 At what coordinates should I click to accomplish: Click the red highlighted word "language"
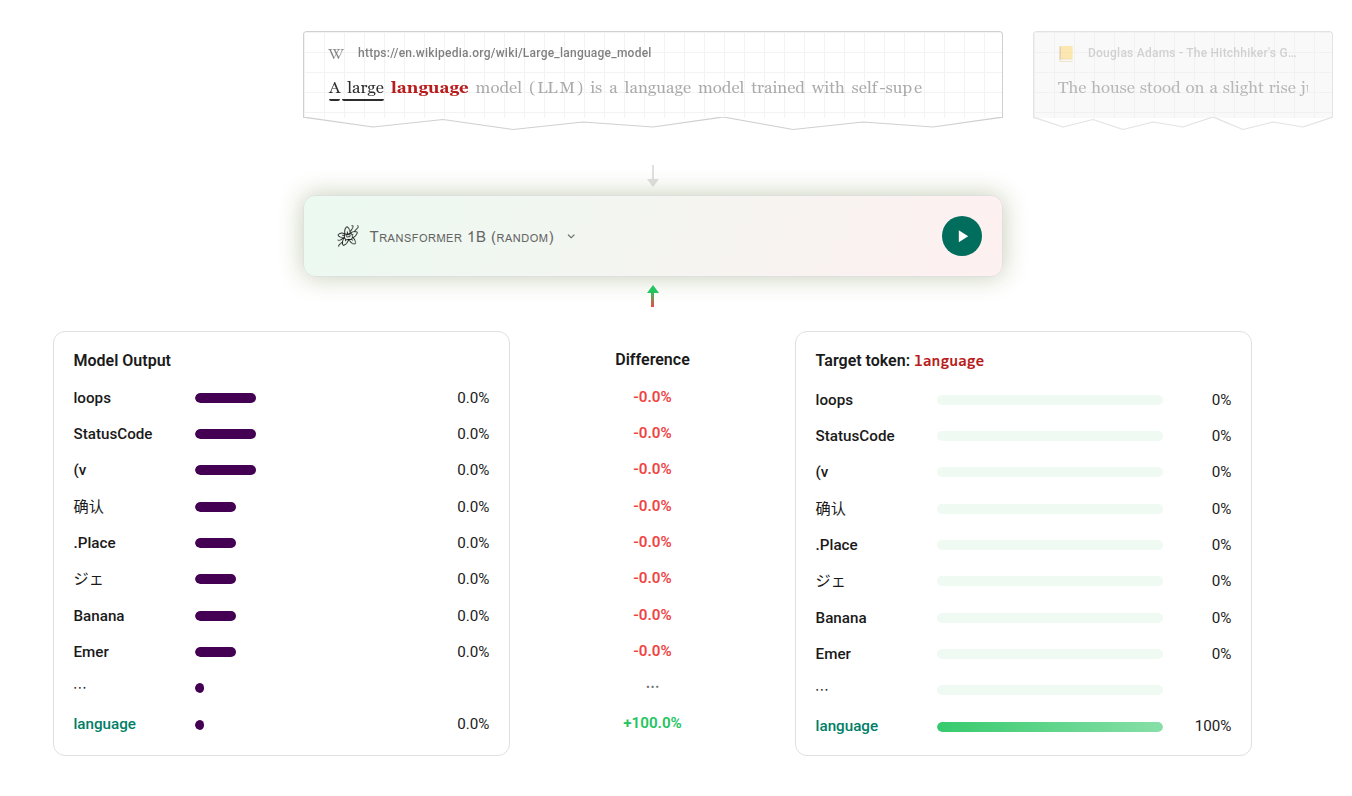[x=429, y=88]
